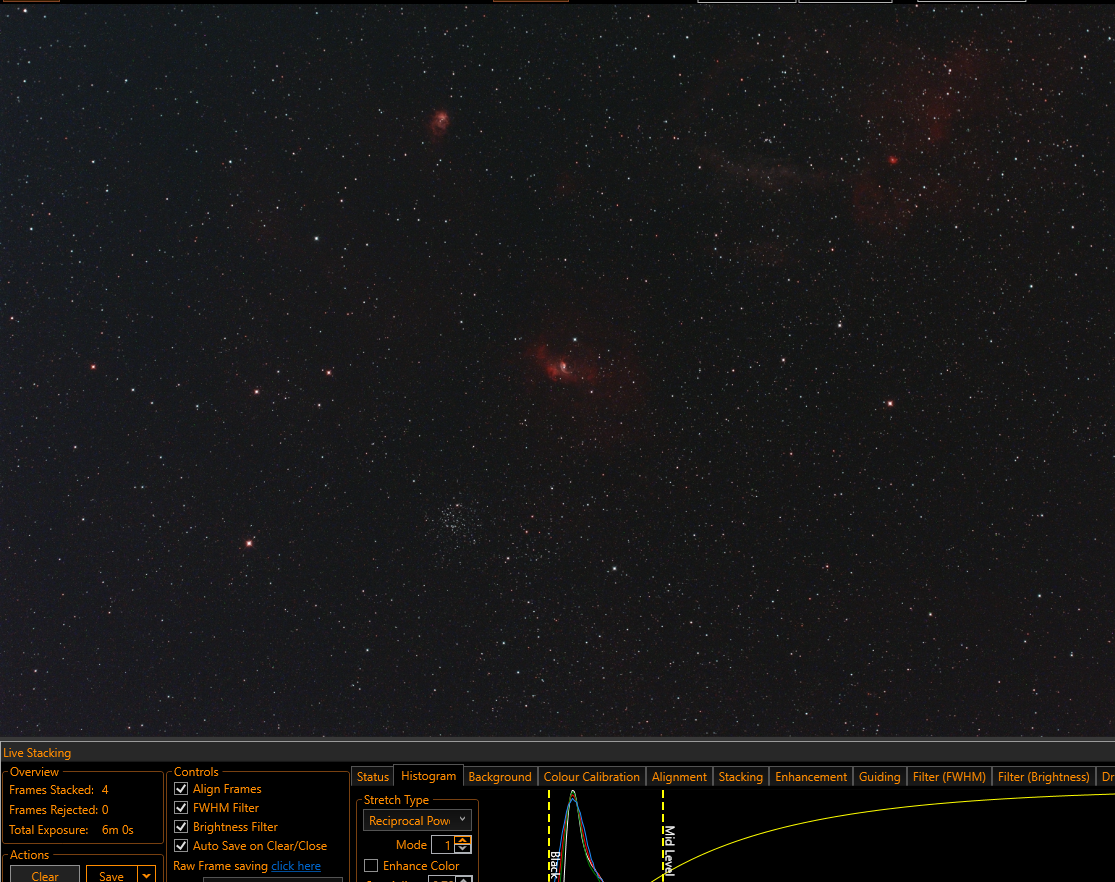
Task: Select the Histogram tab
Action: (x=428, y=776)
